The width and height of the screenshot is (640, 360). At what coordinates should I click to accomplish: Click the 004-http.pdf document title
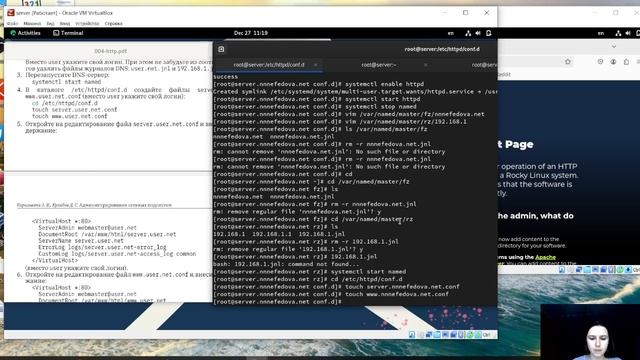point(110,51)
